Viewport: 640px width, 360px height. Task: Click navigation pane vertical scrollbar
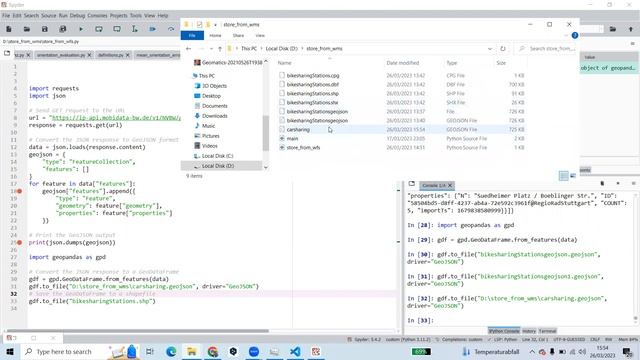[x=266, y=133]
